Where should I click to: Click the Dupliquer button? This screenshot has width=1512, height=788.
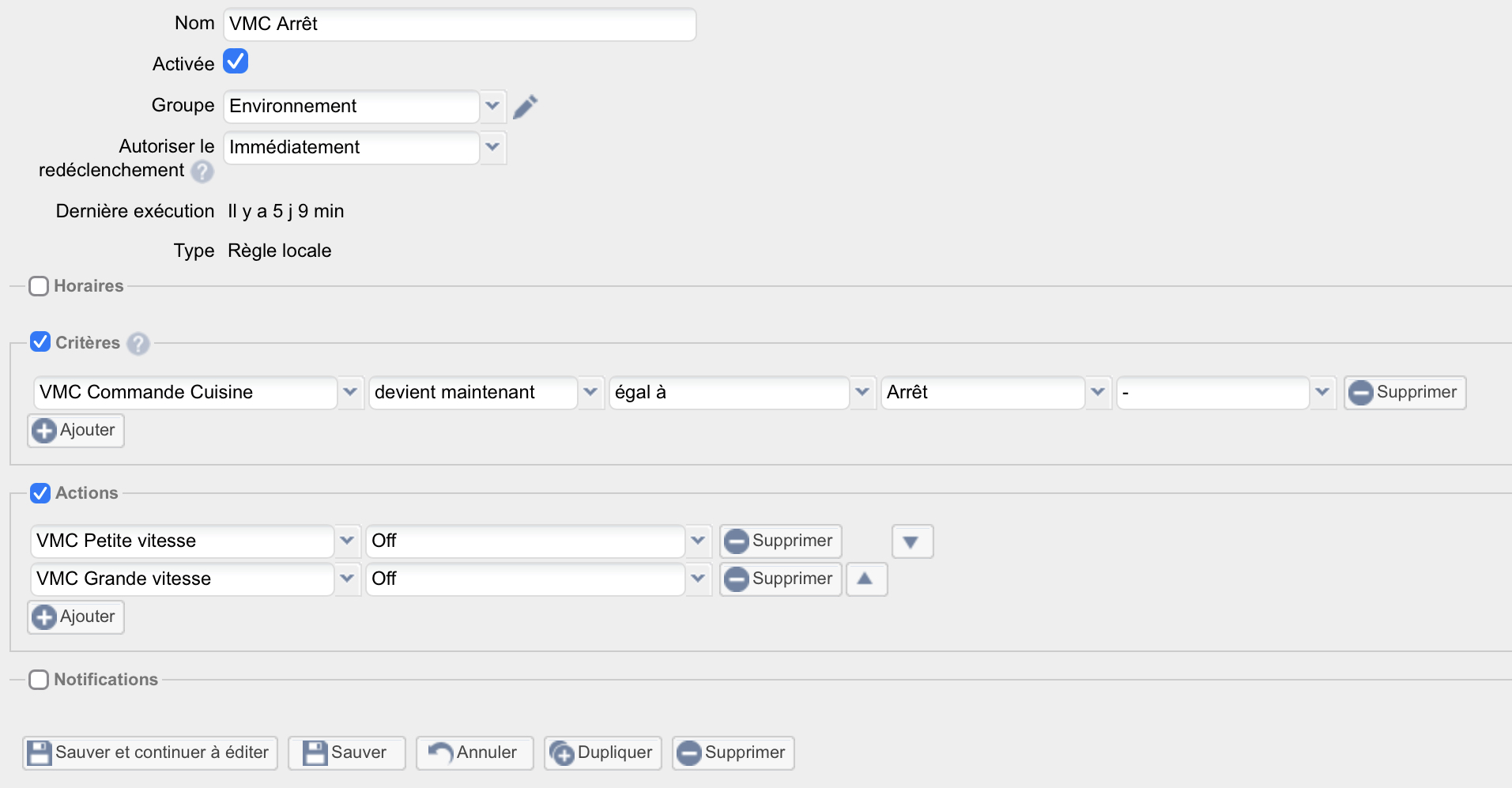coord(602,753)
